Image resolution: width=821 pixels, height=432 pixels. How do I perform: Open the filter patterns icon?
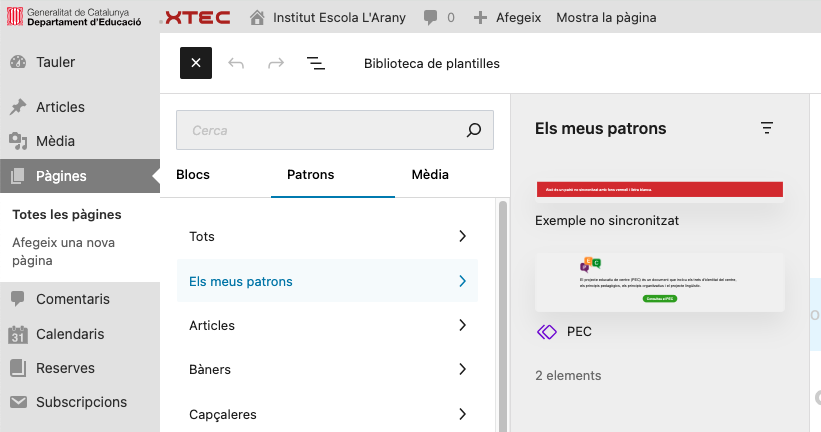(x=767, y=128)
